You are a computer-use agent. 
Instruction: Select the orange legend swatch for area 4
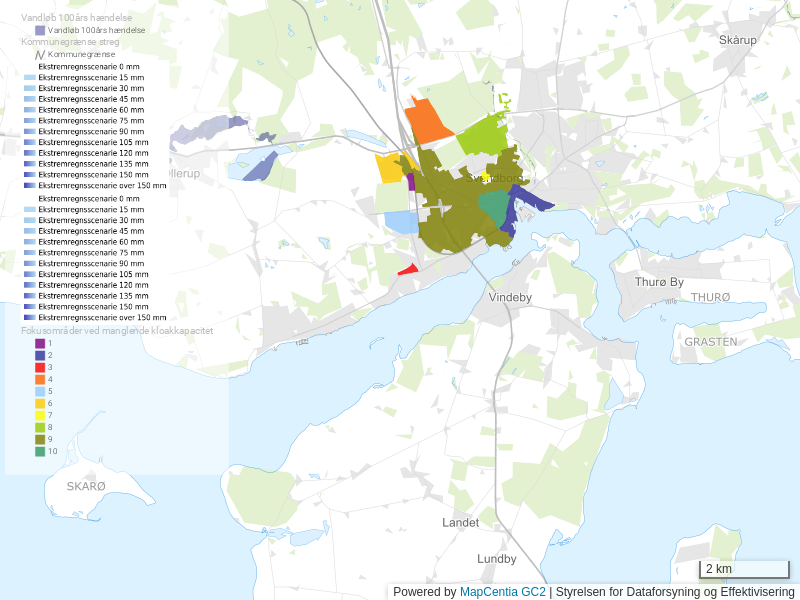click(40, 379)
